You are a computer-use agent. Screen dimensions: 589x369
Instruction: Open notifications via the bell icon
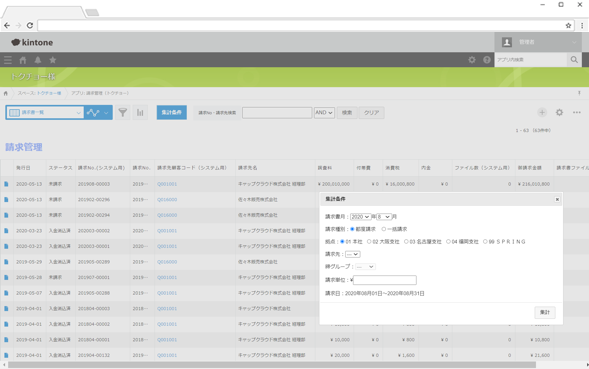(x=38, y=60)
